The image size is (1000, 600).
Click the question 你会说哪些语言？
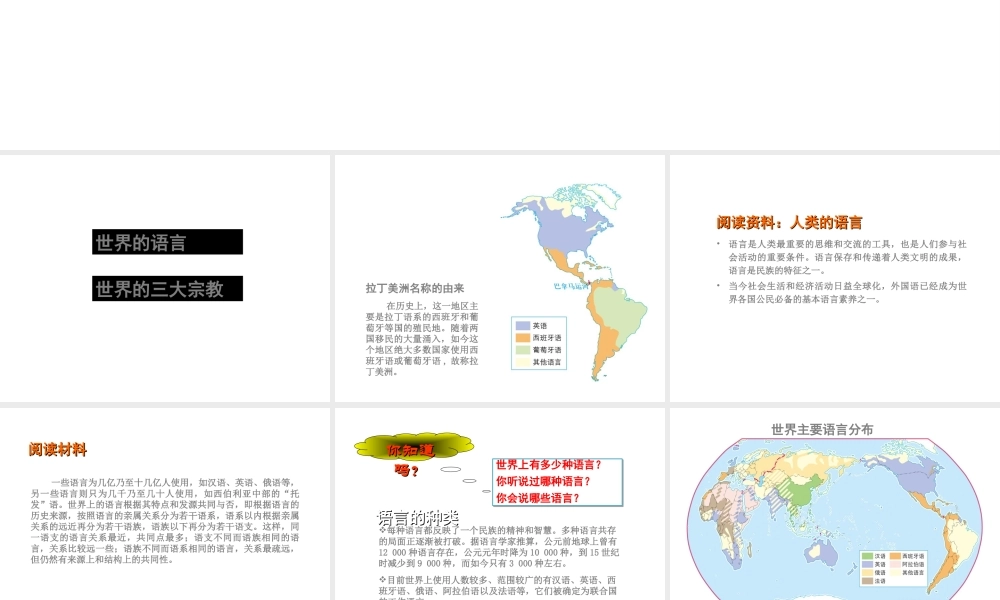pyautogui.click(x=538, y=498)
